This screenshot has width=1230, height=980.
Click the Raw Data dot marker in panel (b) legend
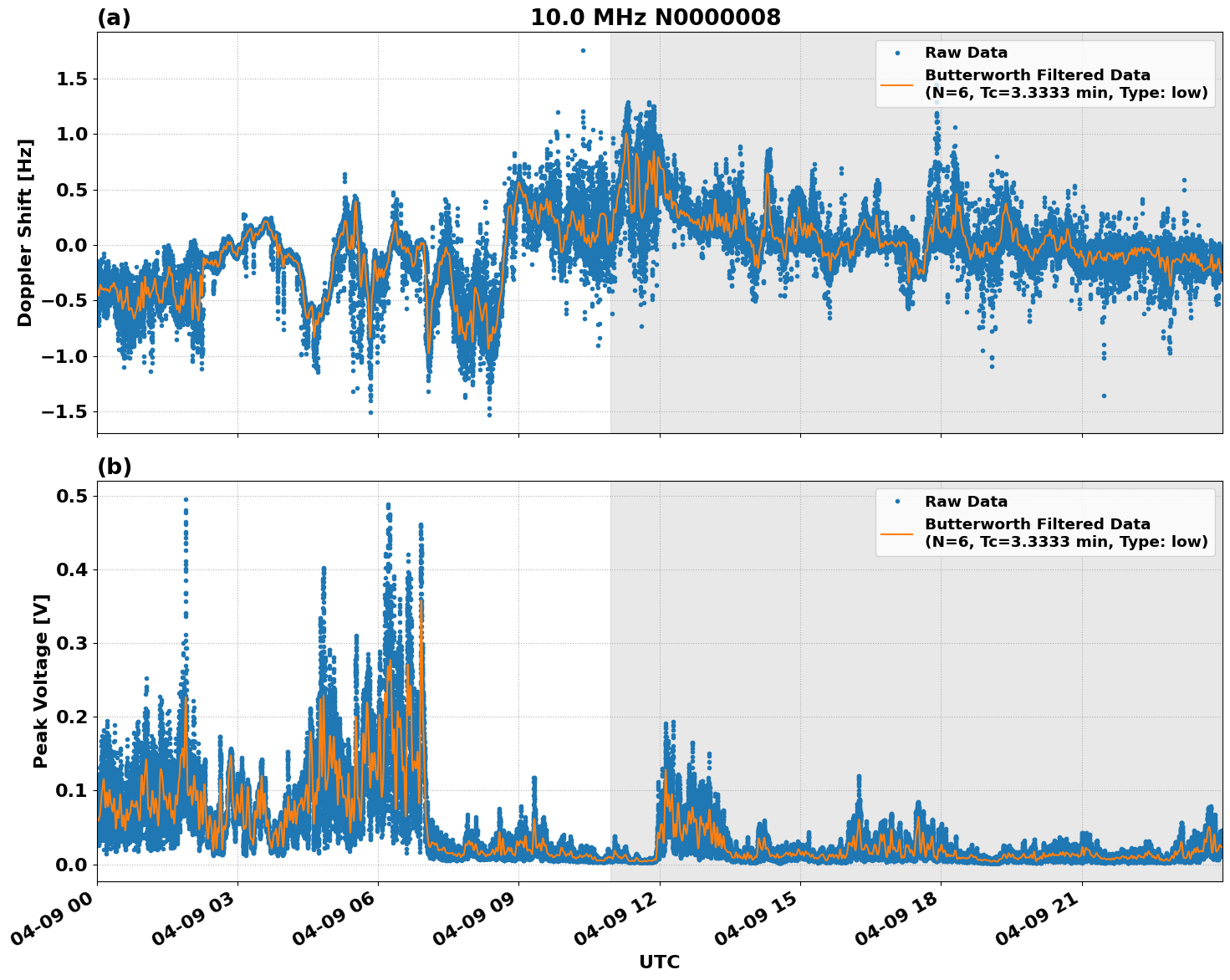click(x=897, y=501)
